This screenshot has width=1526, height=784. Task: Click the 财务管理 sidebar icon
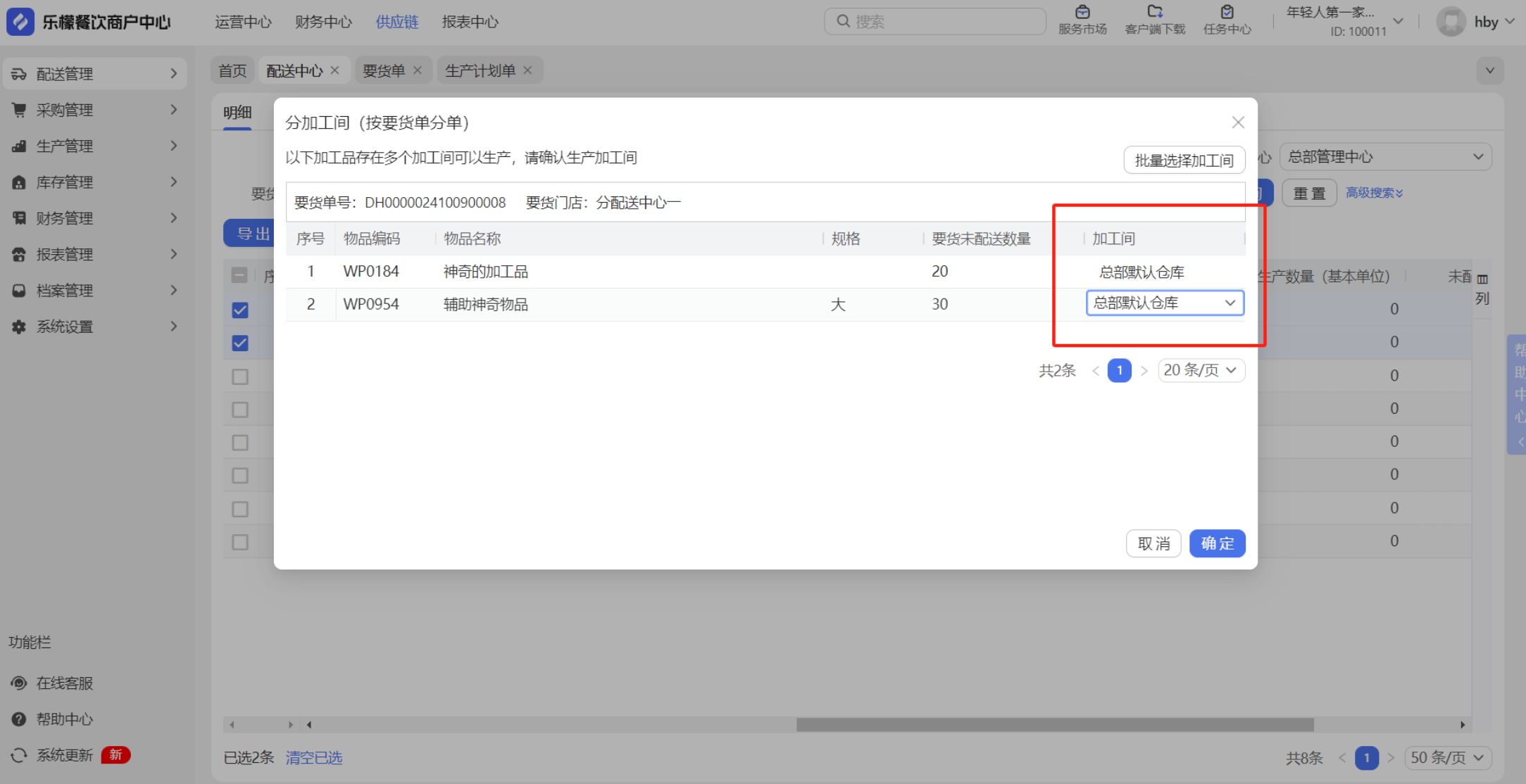click(x=19, y=218)
